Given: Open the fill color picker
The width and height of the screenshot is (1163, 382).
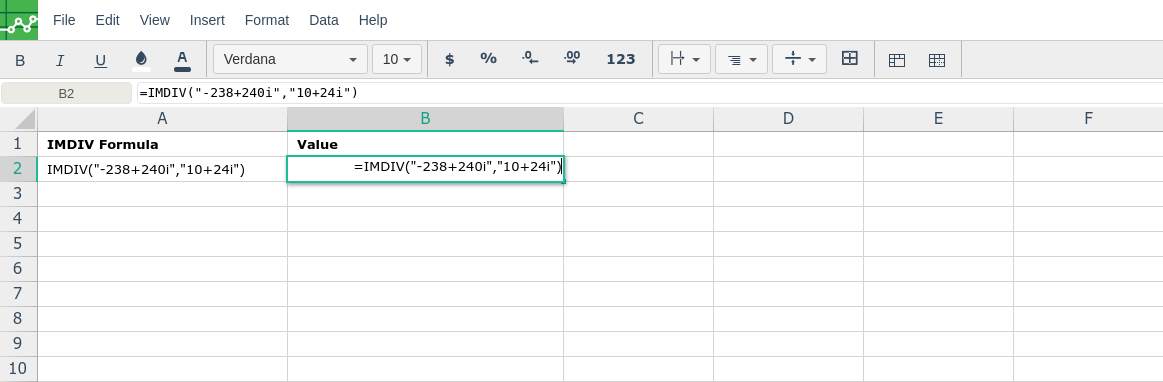Looking at the screenshot, I should [141, 59].
